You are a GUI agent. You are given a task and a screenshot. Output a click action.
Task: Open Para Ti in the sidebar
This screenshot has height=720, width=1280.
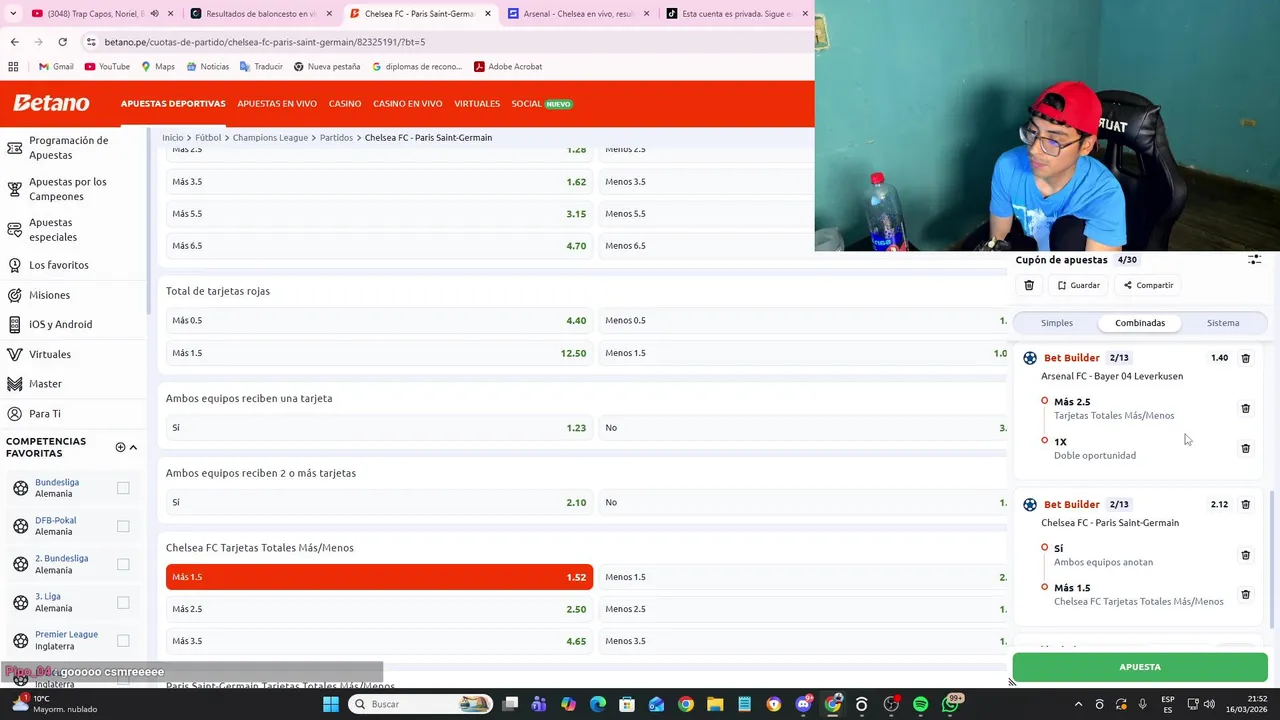click(45, 414)
